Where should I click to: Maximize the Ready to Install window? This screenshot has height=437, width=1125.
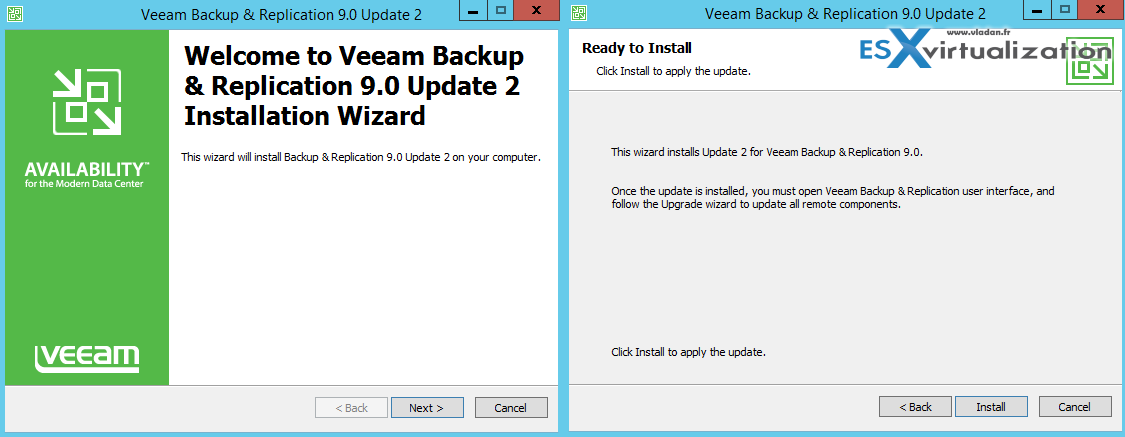point(1065,11)
